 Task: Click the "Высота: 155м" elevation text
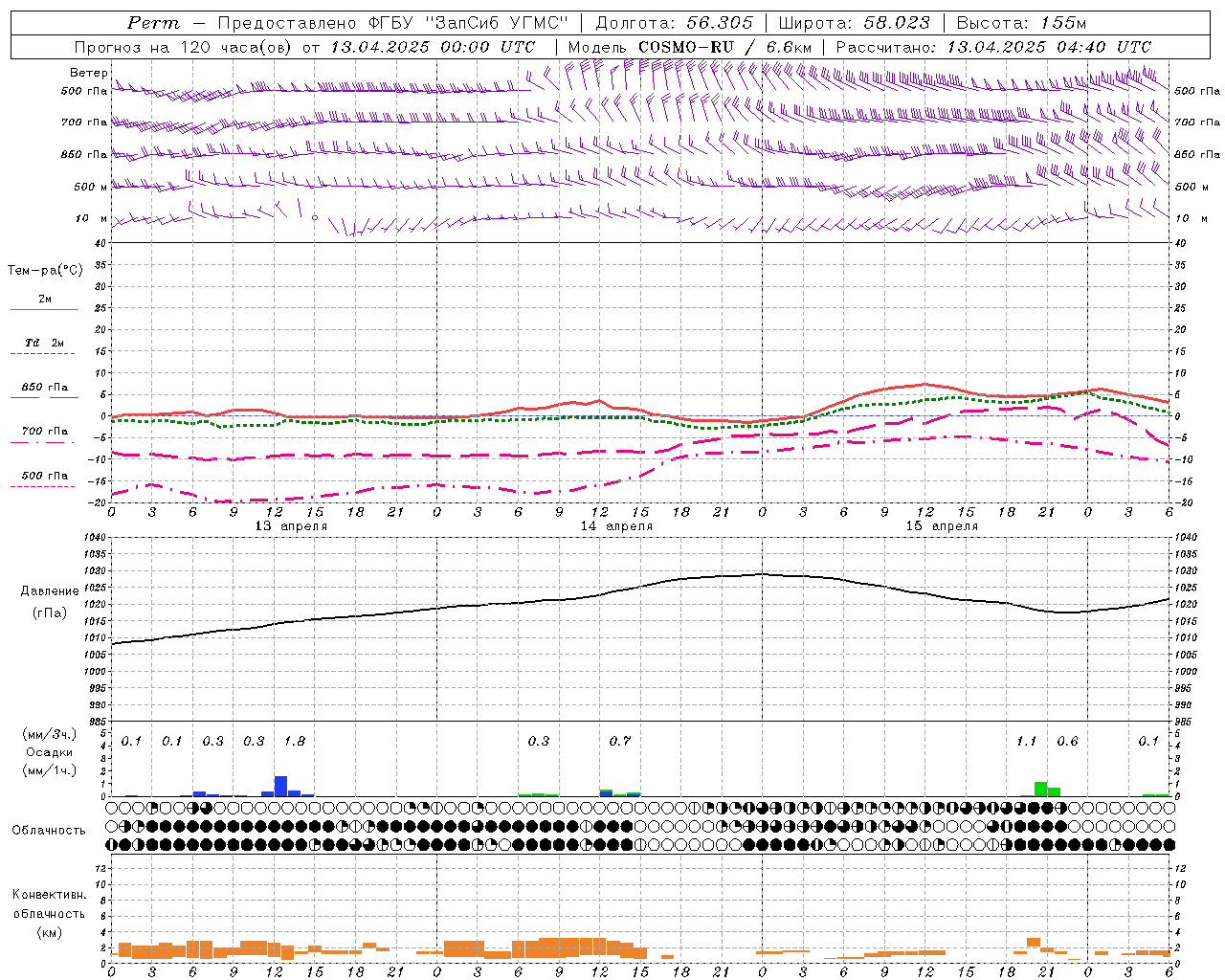point(1021,23)
